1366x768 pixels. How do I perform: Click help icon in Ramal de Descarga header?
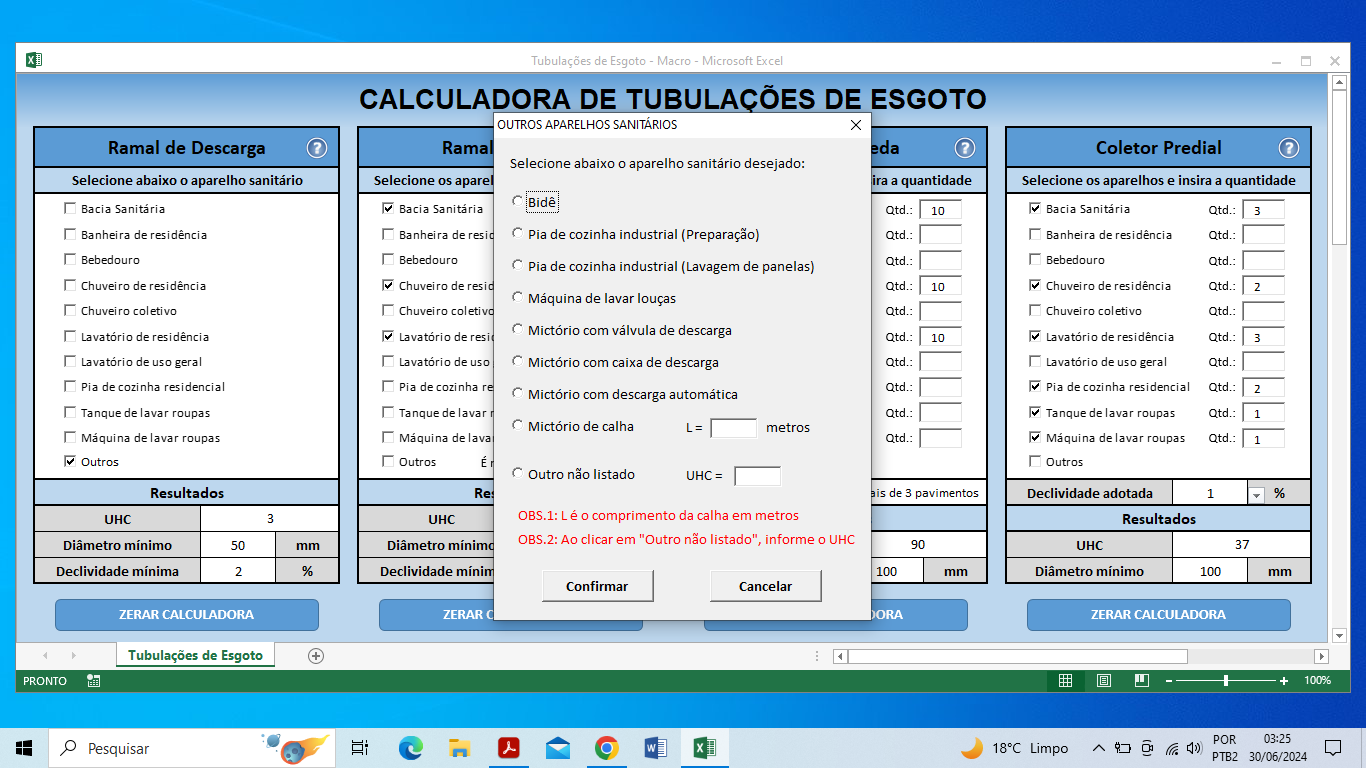tap(317, 148)
